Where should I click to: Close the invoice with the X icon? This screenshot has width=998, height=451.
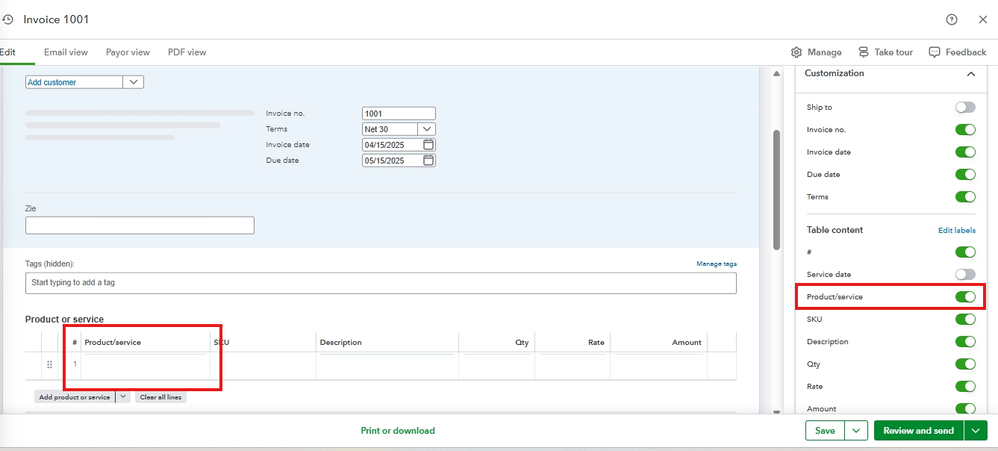[983, 20]
